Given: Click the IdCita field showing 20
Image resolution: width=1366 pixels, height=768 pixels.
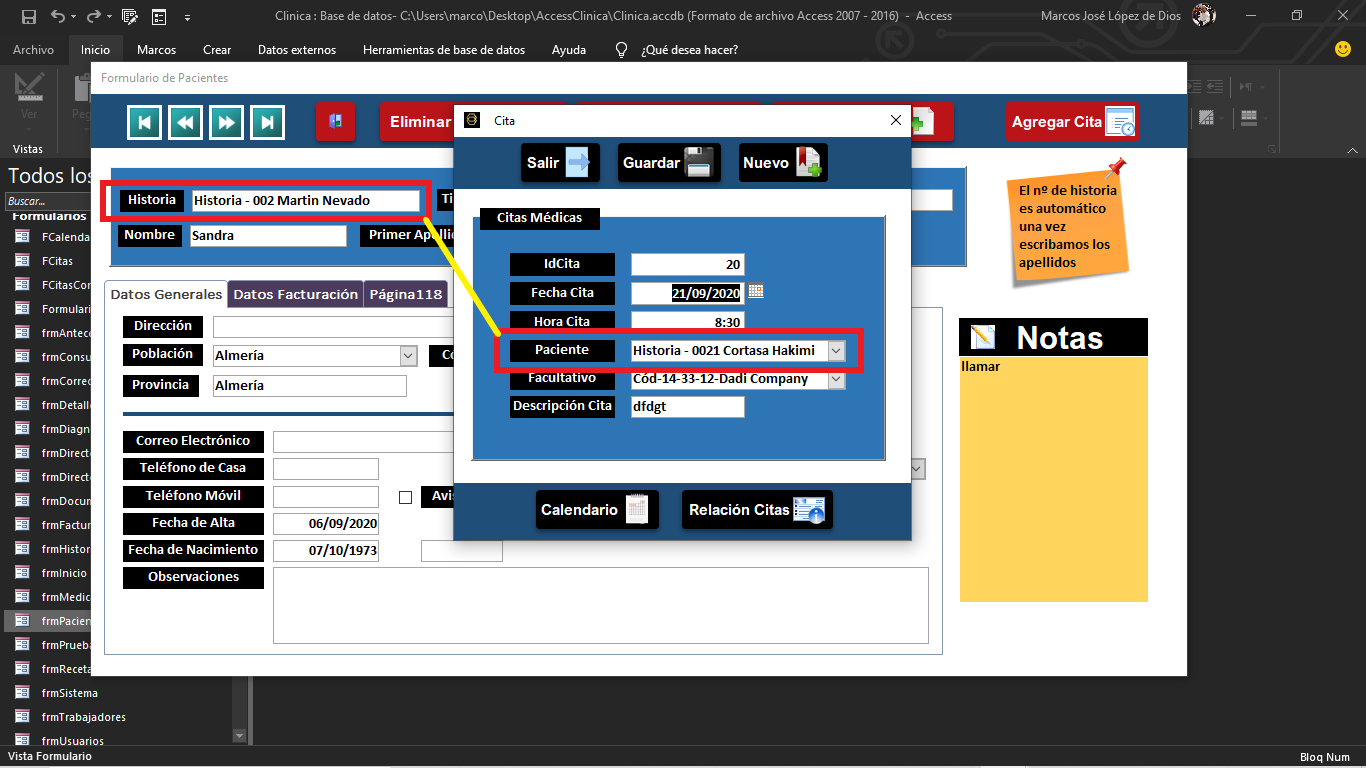Looking at the screenshot, I should [687, 264].
